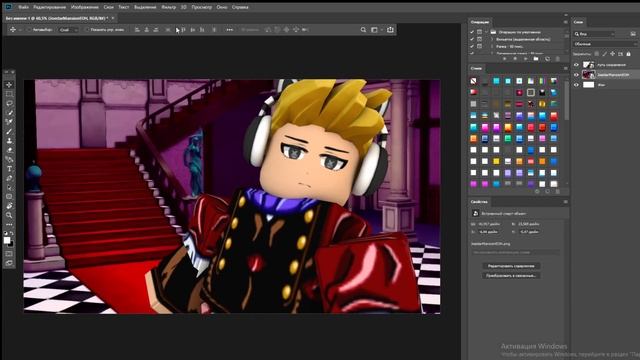Screen dimensions: 640x360
Task: Select the Фон layer thumbnail
Action: point(589,85)
